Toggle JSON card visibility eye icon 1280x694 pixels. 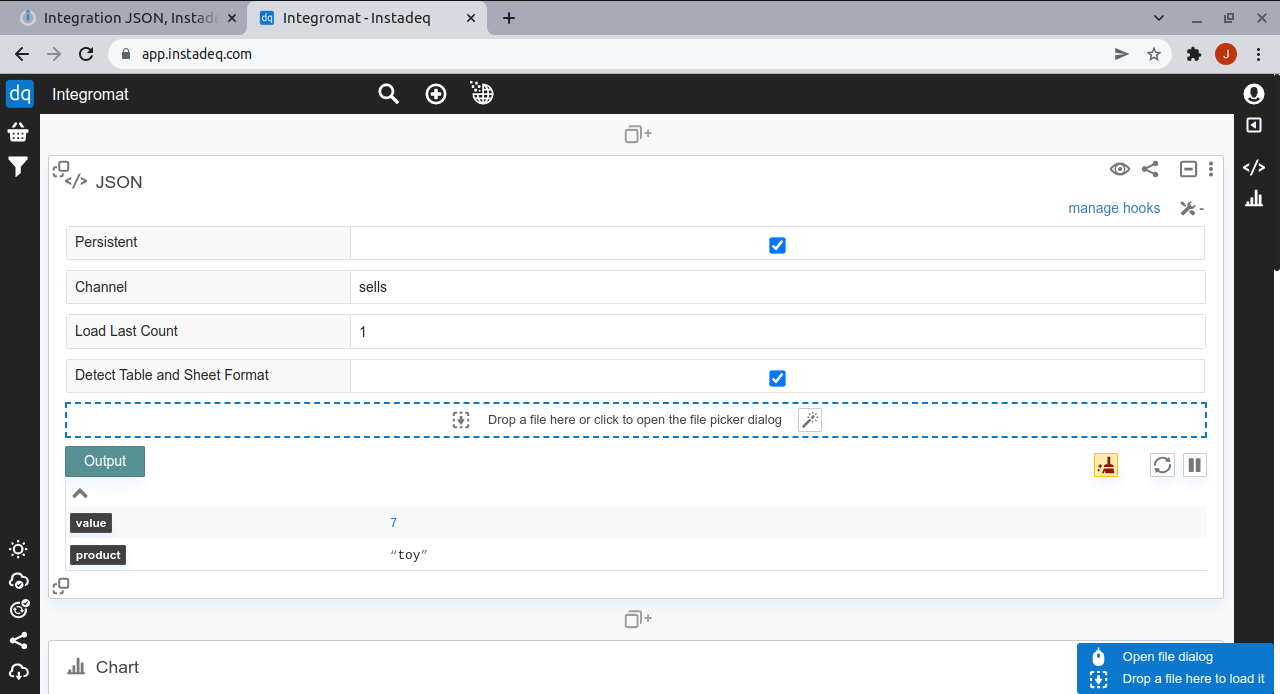[1120, 169]
